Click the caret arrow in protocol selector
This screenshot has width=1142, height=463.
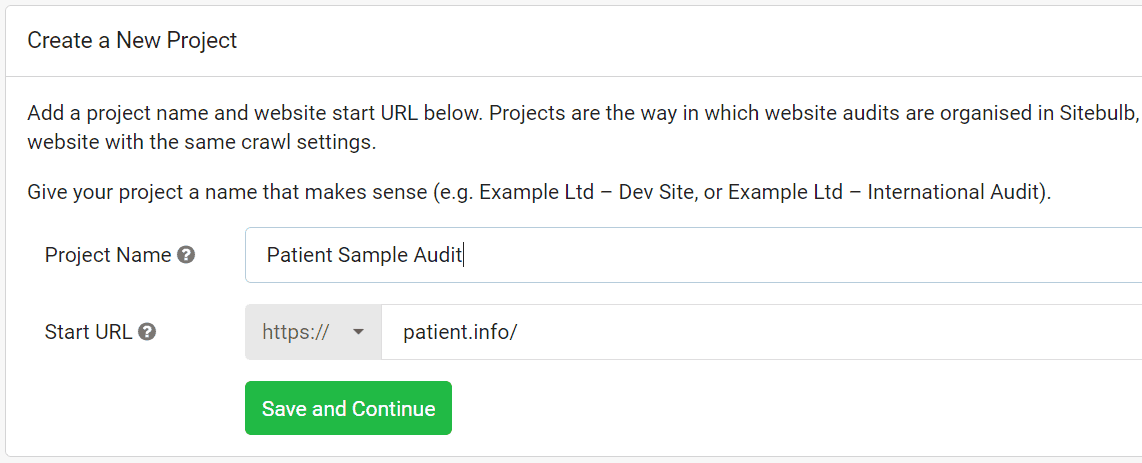pyautogui.click(x=358, y=333)
